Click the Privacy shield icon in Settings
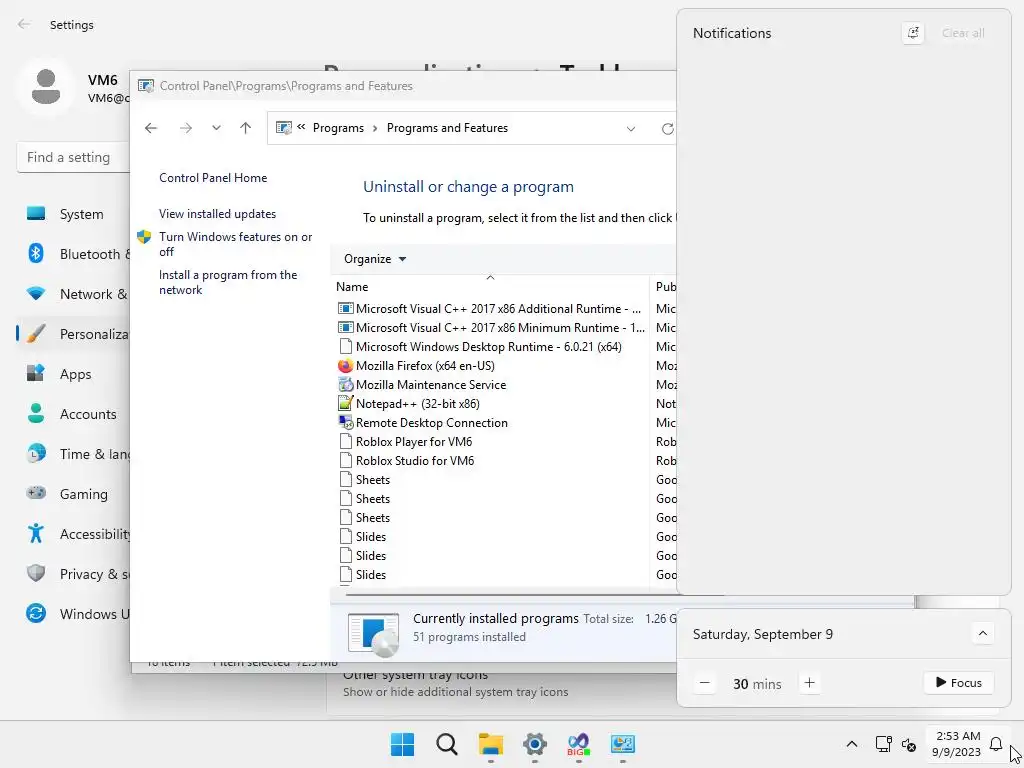The height and width of the screenshot is (768, 1024). pos(36,573)
